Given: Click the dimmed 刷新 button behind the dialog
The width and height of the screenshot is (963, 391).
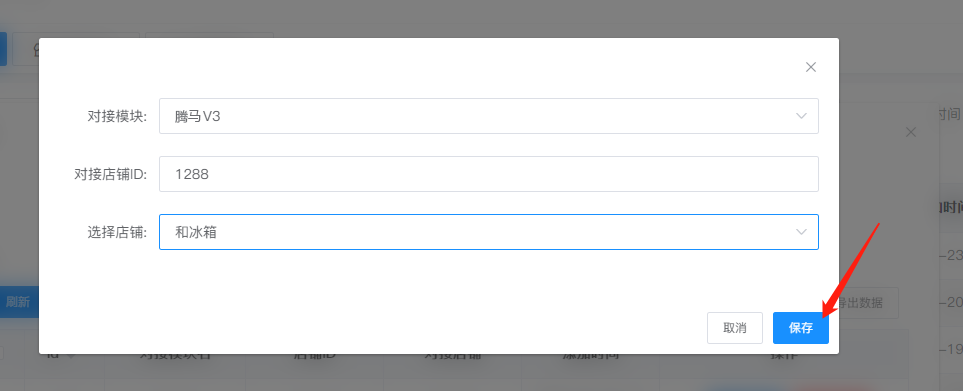Looking at the screenshot, I should coord(19,302).
